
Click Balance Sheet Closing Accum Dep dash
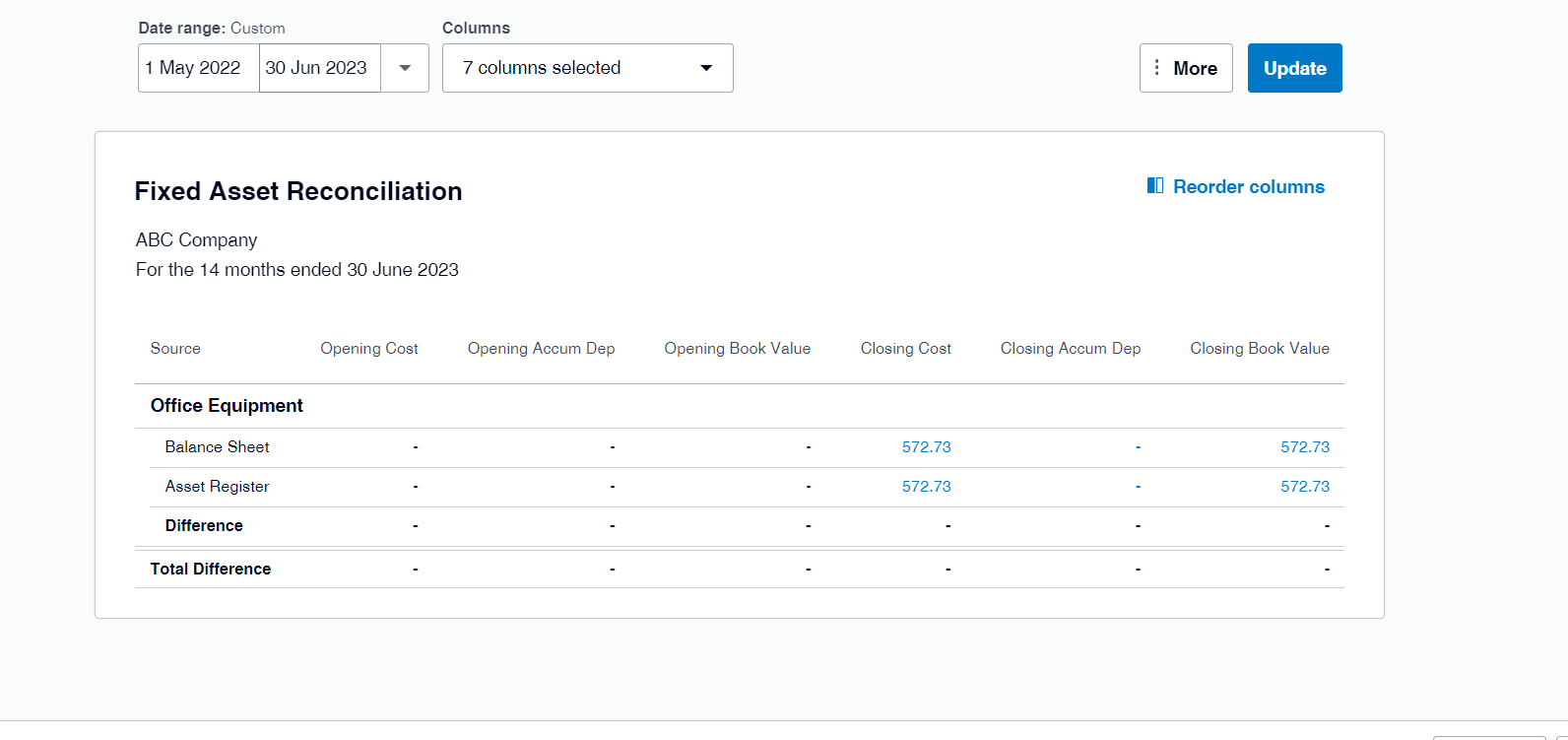click(1138, 447)
